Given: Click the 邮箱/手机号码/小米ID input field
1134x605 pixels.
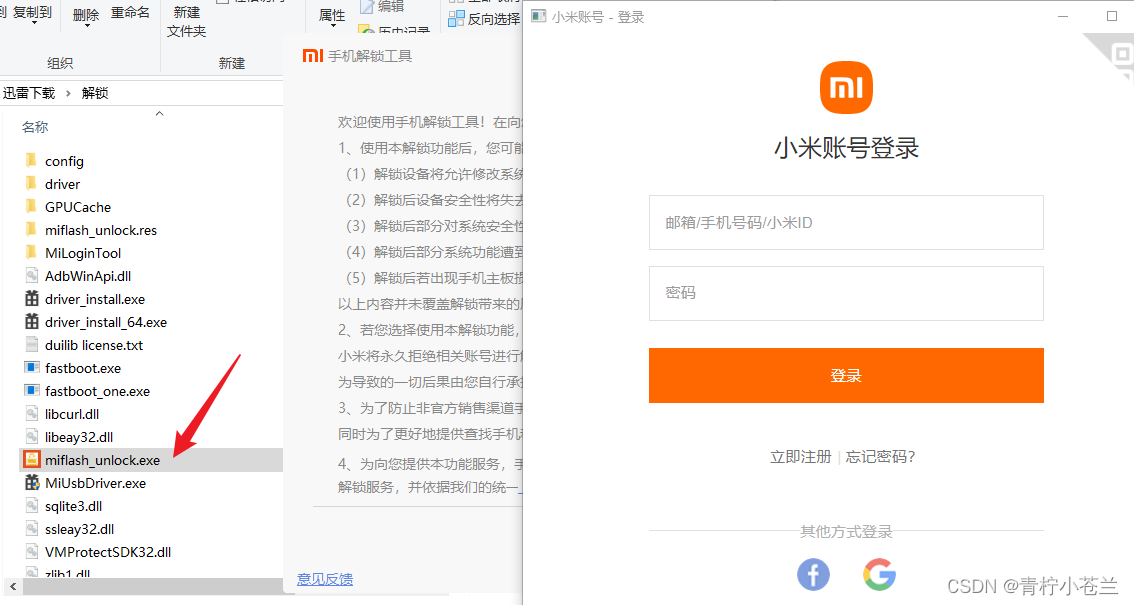Looking at the screenshot, I should (846, 223).
